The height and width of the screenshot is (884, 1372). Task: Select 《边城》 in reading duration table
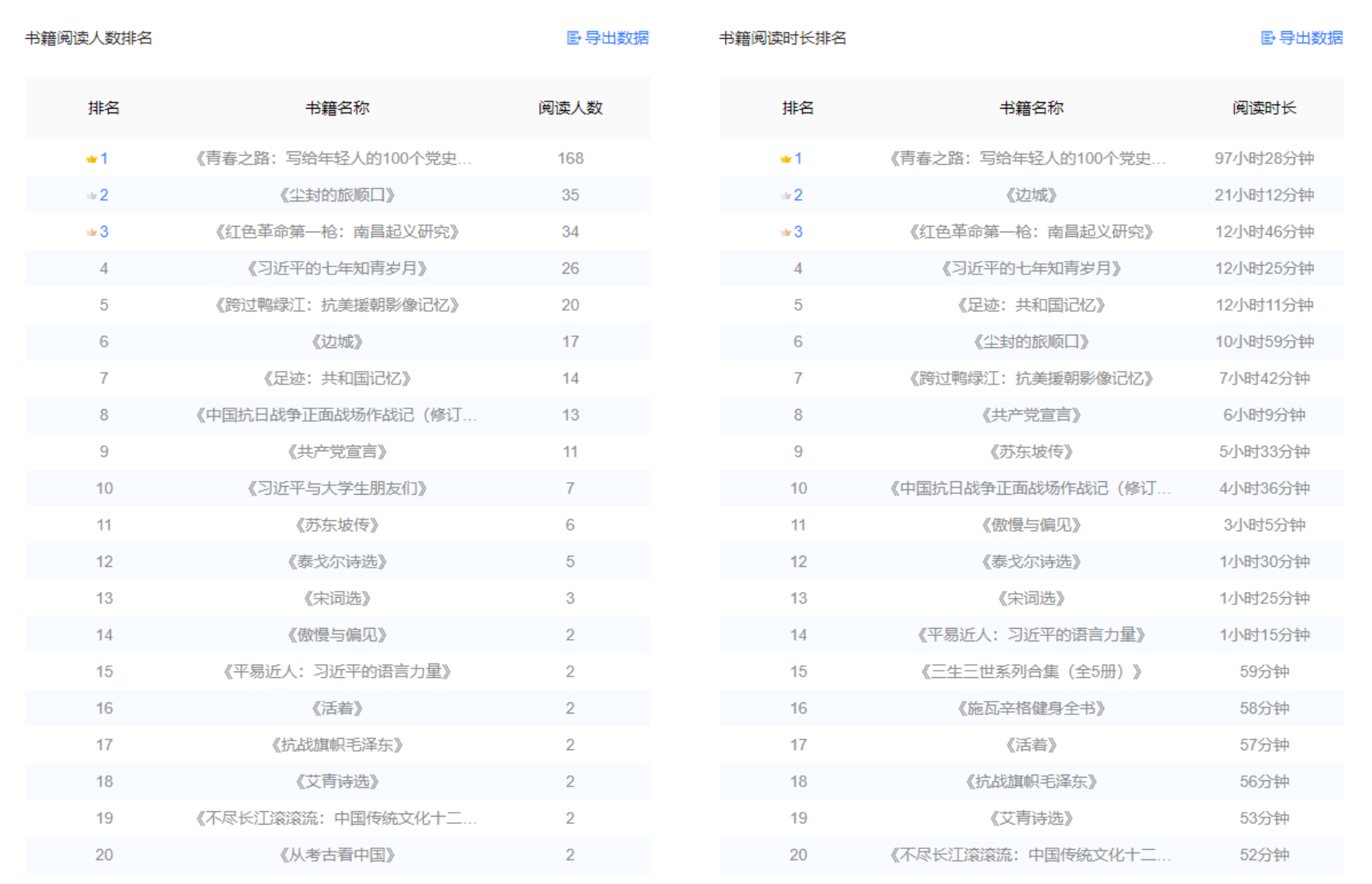tap(1031, 195)
